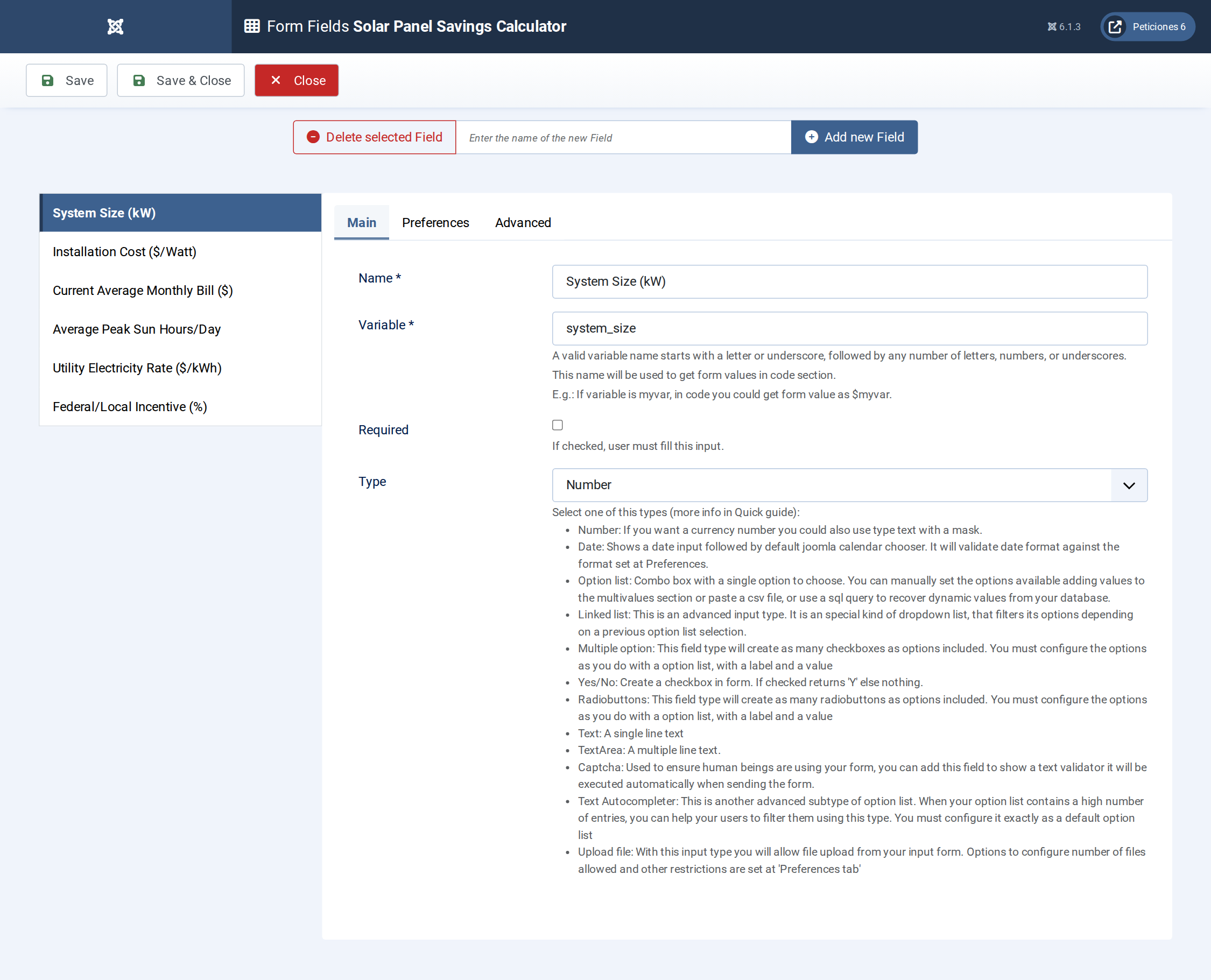Switch to the Advanced tab
This screenshot has width=1211, height=980.
[x=523, y=222]
